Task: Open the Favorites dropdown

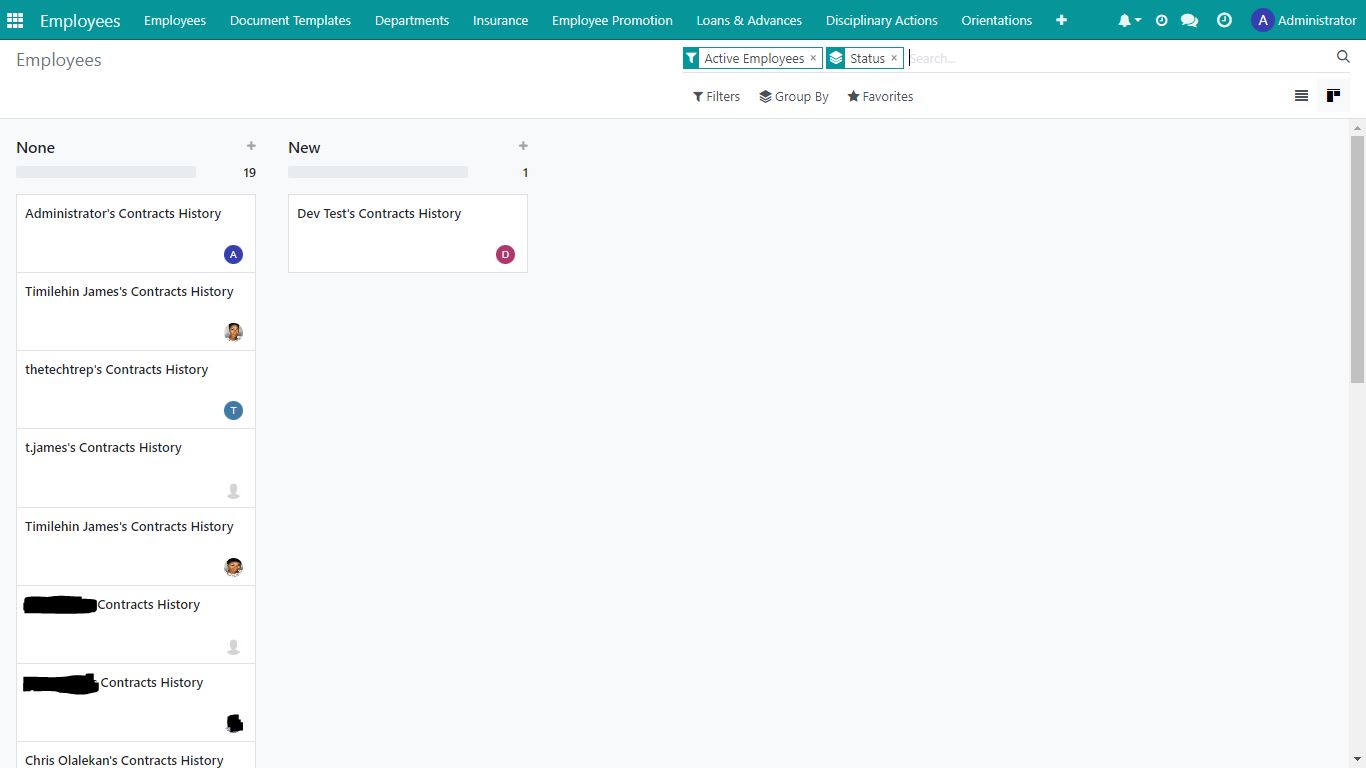Action: [x=880, y=96]
